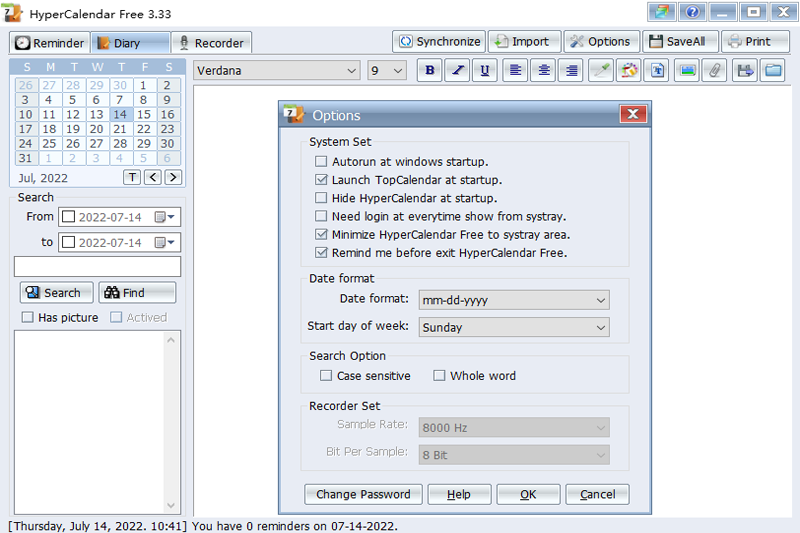Center align the diary text

(544, 70)
